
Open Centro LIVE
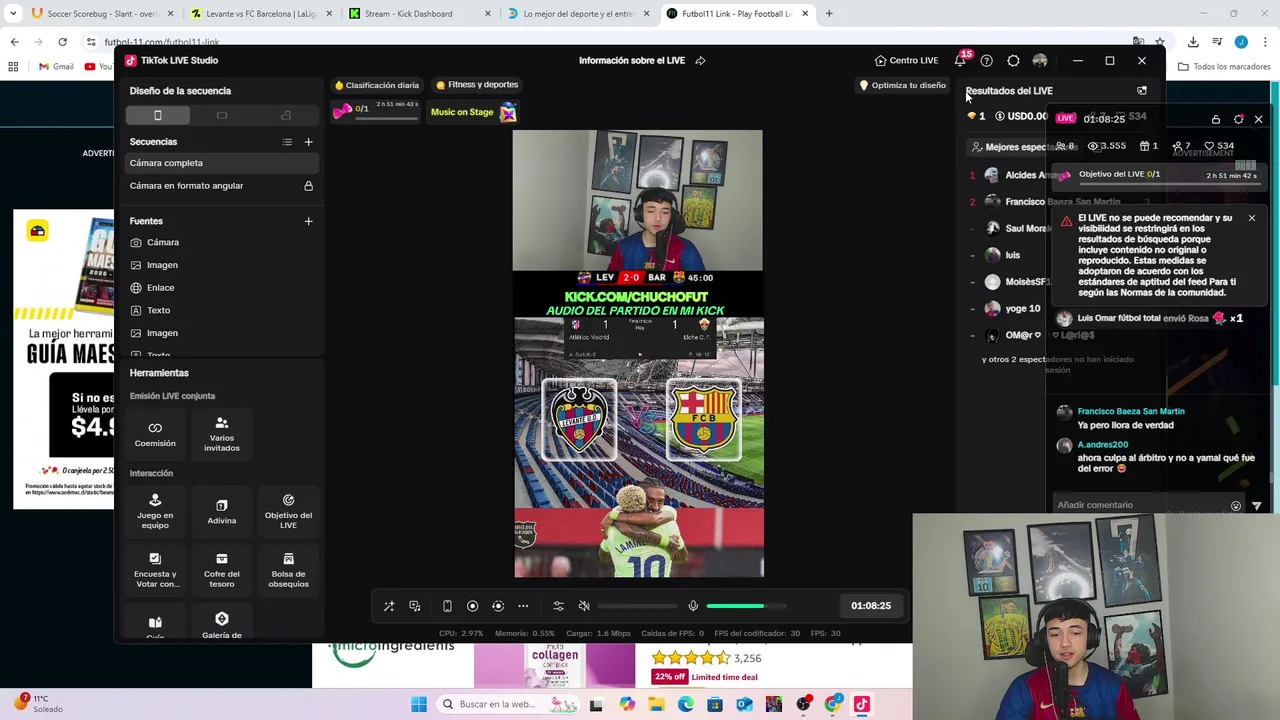[x=906, y=60]
